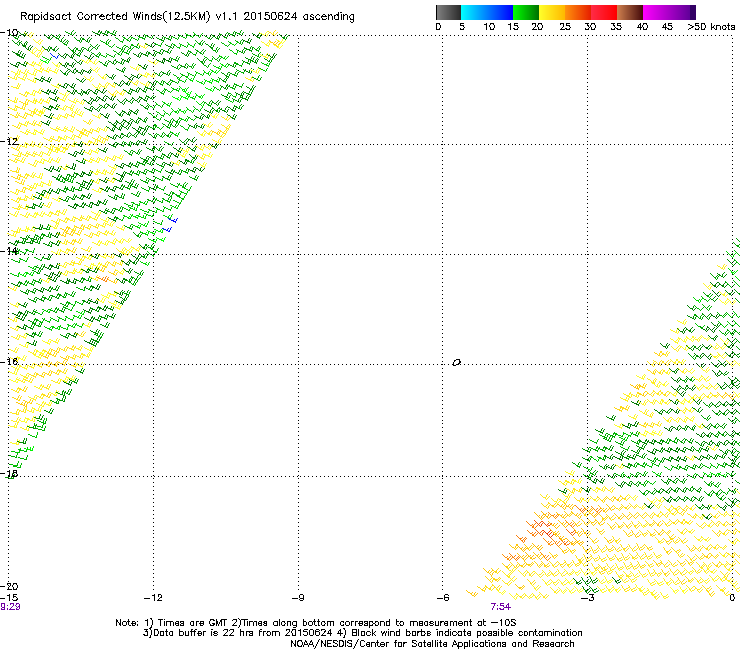Click the '-15' longitude axis label

(9, 598)
